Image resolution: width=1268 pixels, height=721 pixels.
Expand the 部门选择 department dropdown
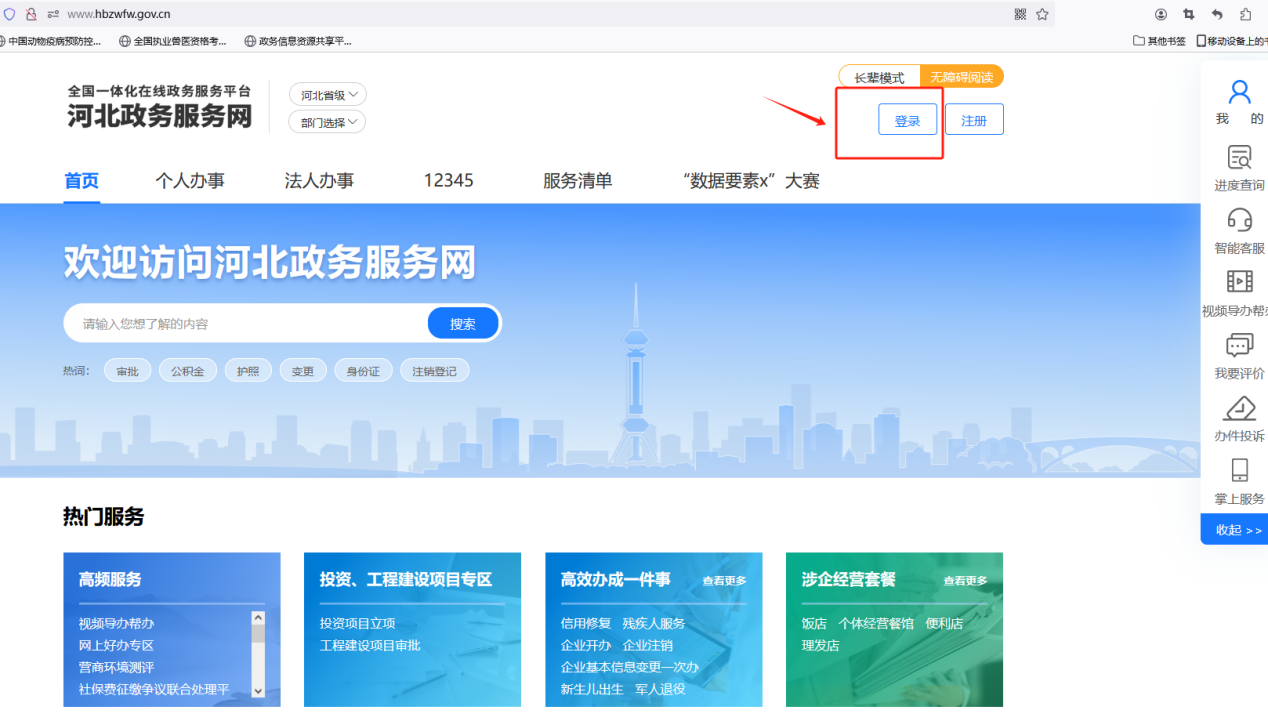click(328, 122)
